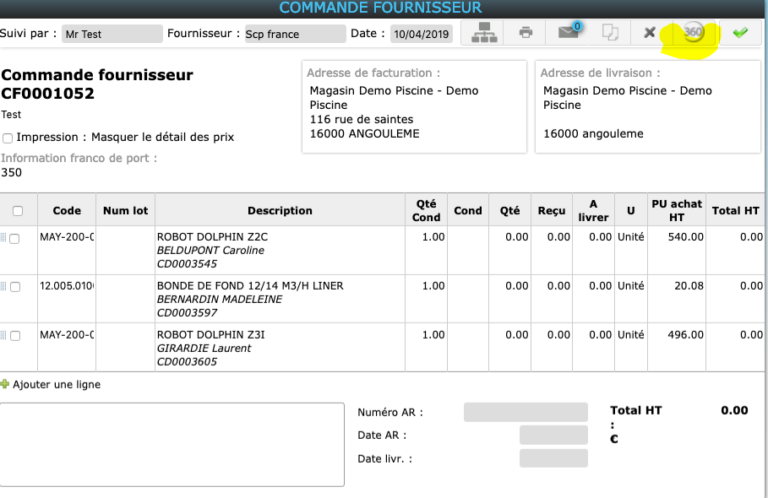Open the Date field showing 10/04/2019
This screenshot has width=768, height=498.
[421, 34]
